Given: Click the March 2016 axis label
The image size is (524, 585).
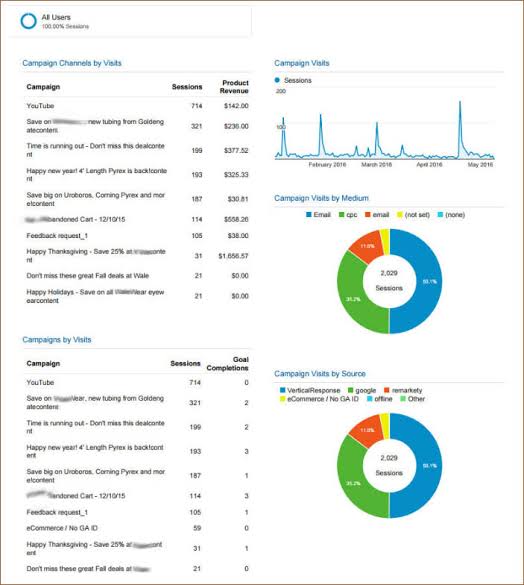Looking at the screenshot, I should tap(376, 165).
